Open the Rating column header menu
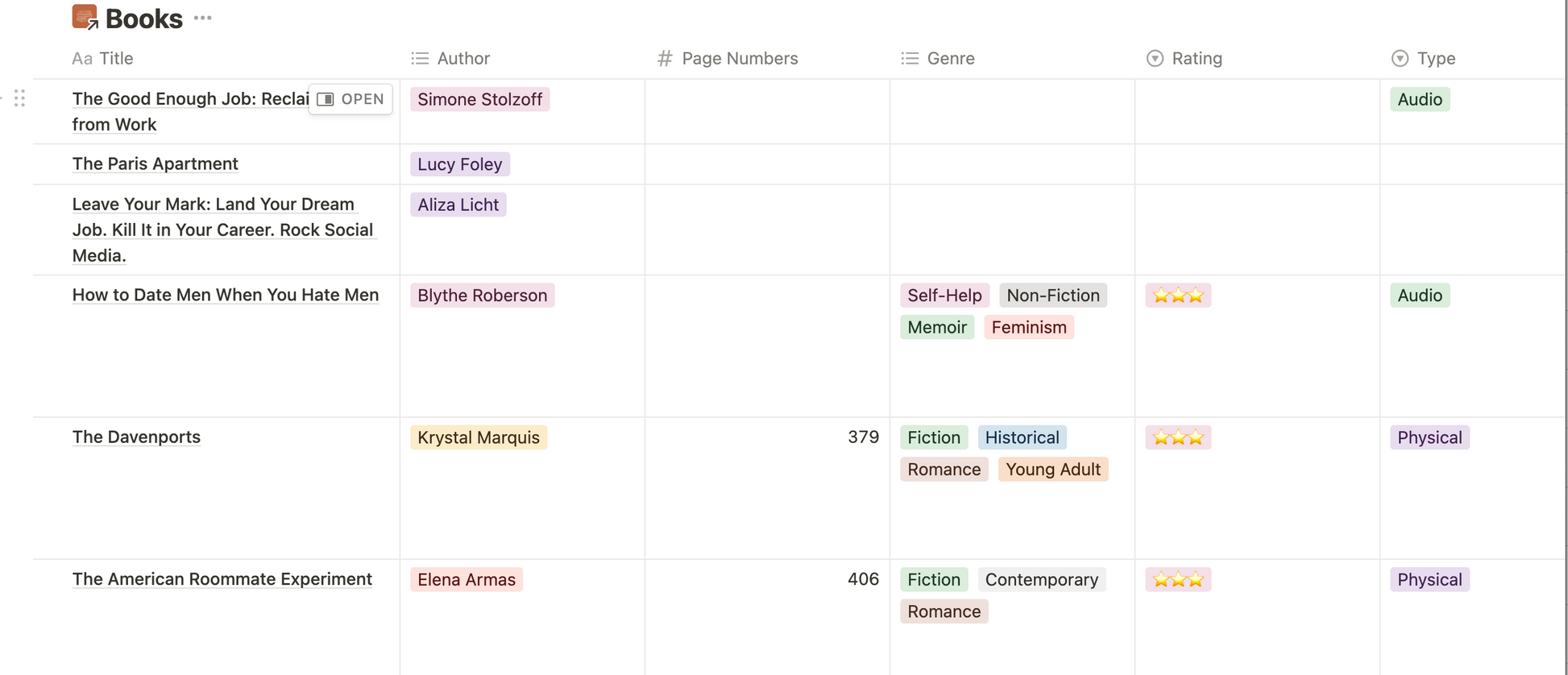 (x=1197, y=58)
